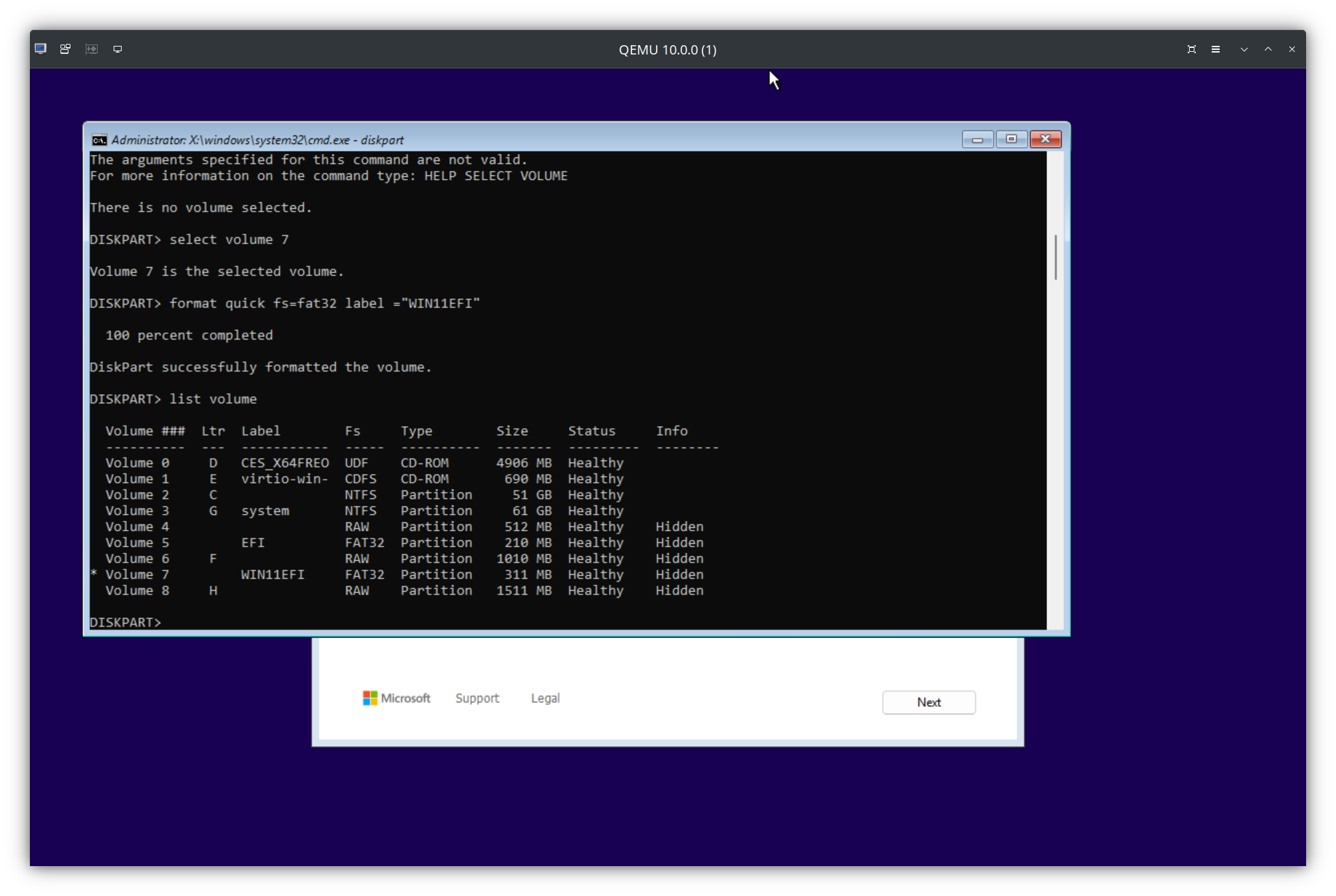
Task: Click the QEMU close icon in the title bar
Action: (x=1292, y=49)
